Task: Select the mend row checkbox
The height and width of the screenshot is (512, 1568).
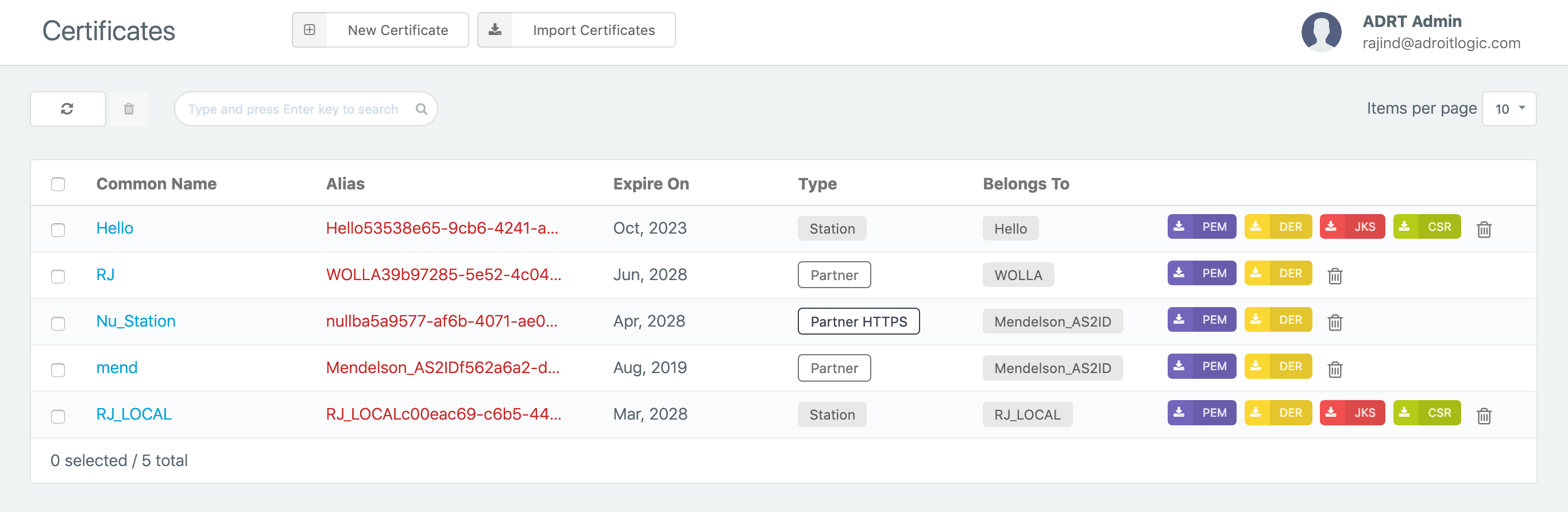Action: point(58,370)
